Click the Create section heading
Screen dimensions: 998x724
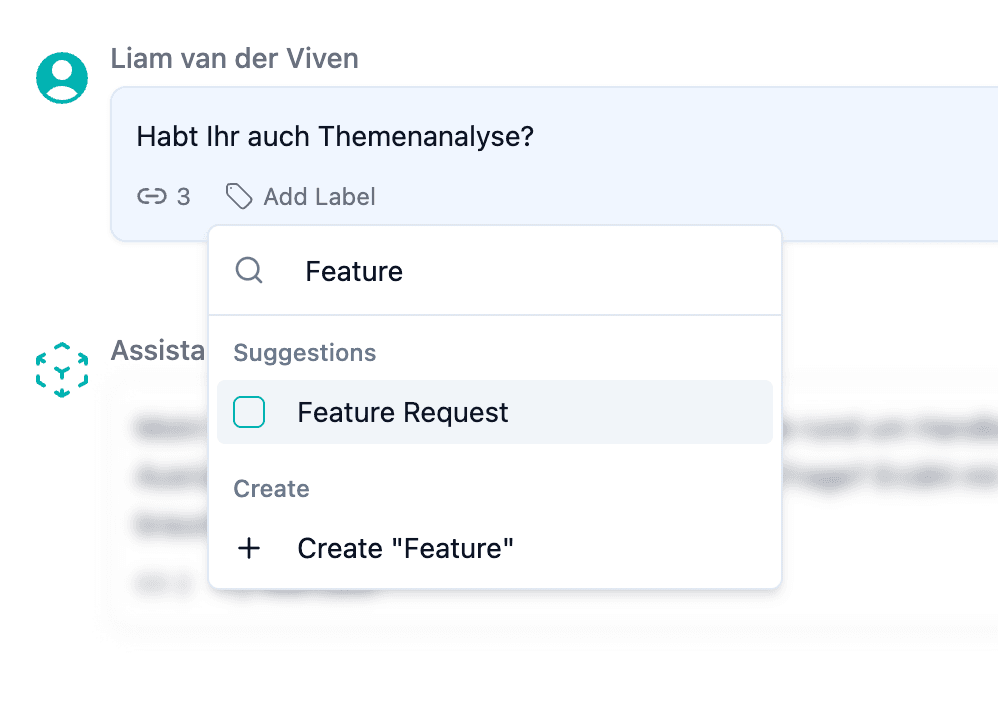[271, 489]
